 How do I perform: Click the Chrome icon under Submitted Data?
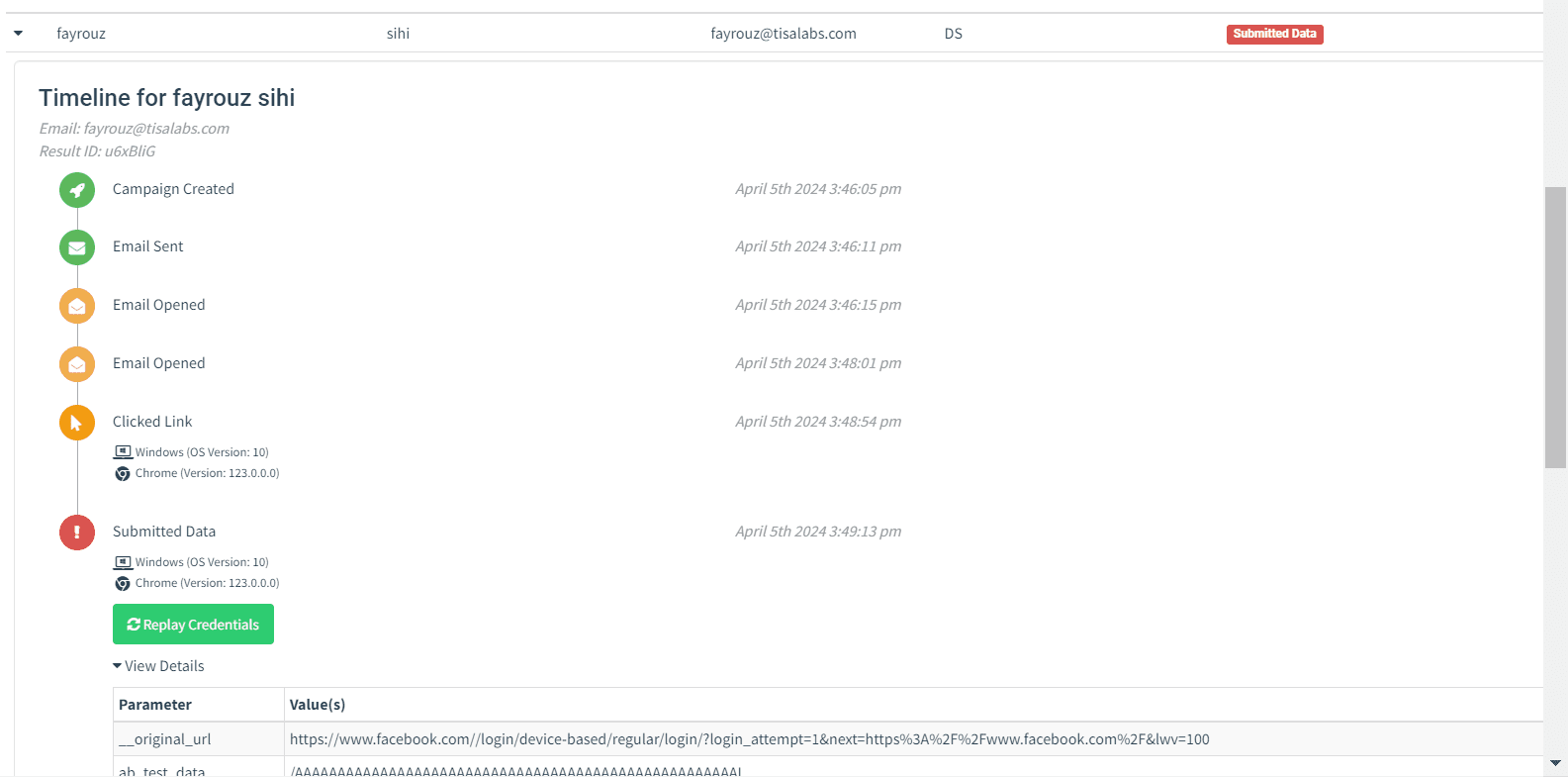123,584
